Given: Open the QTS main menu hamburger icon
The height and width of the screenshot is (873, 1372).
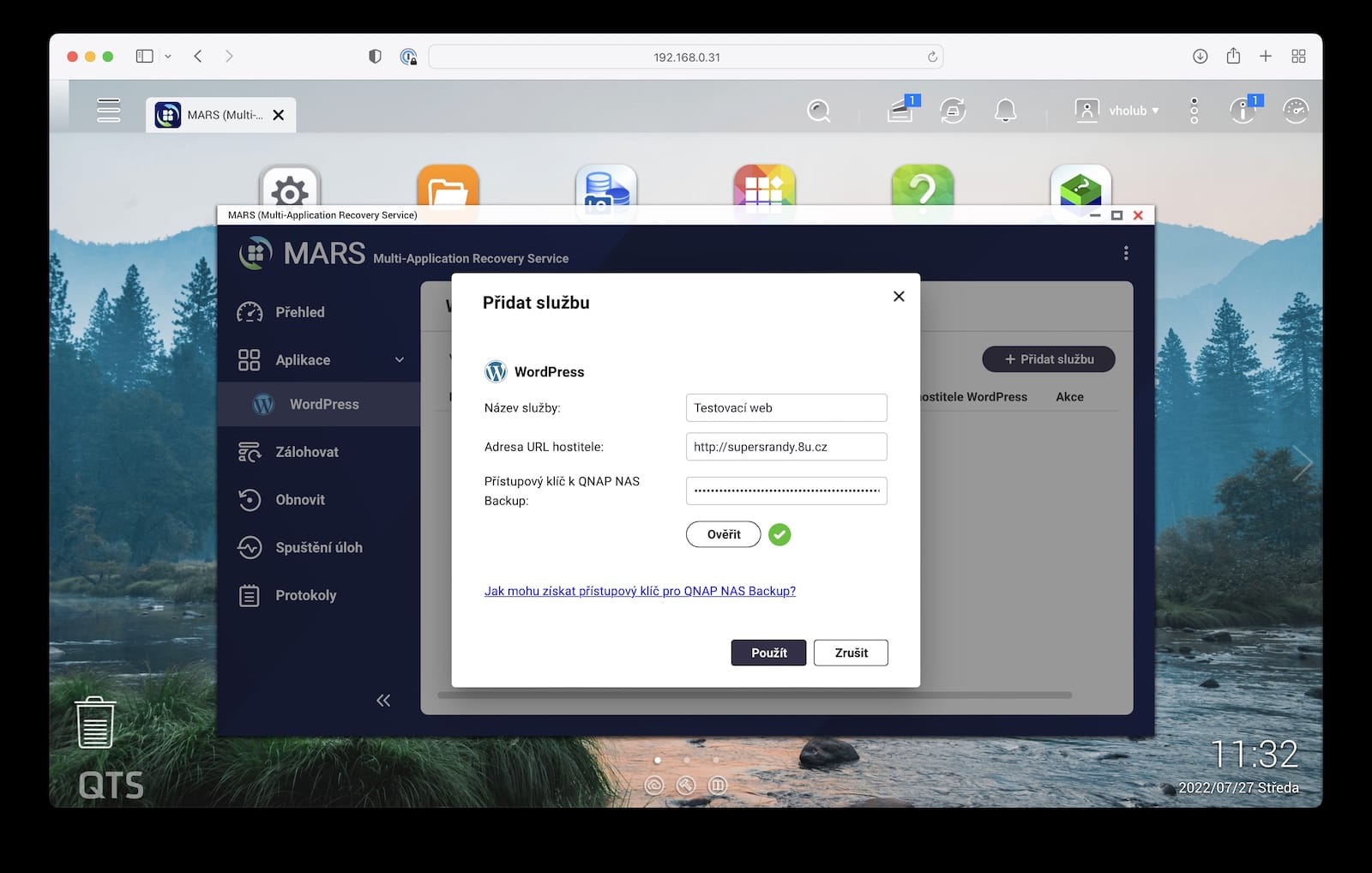Looking at the screenshot, I should pyautogui.click(x=109, y=111).
